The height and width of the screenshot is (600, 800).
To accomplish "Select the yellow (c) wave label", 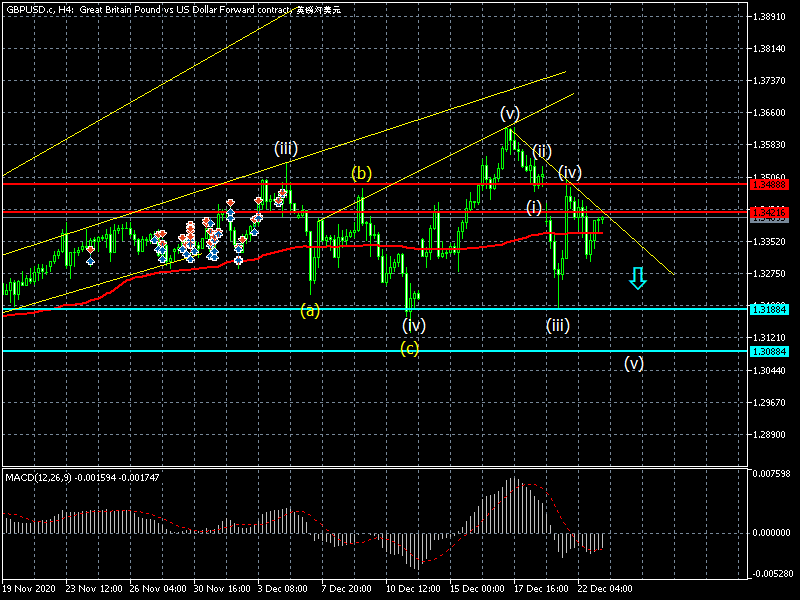I will pyautogui.click(x=410, y=348).
